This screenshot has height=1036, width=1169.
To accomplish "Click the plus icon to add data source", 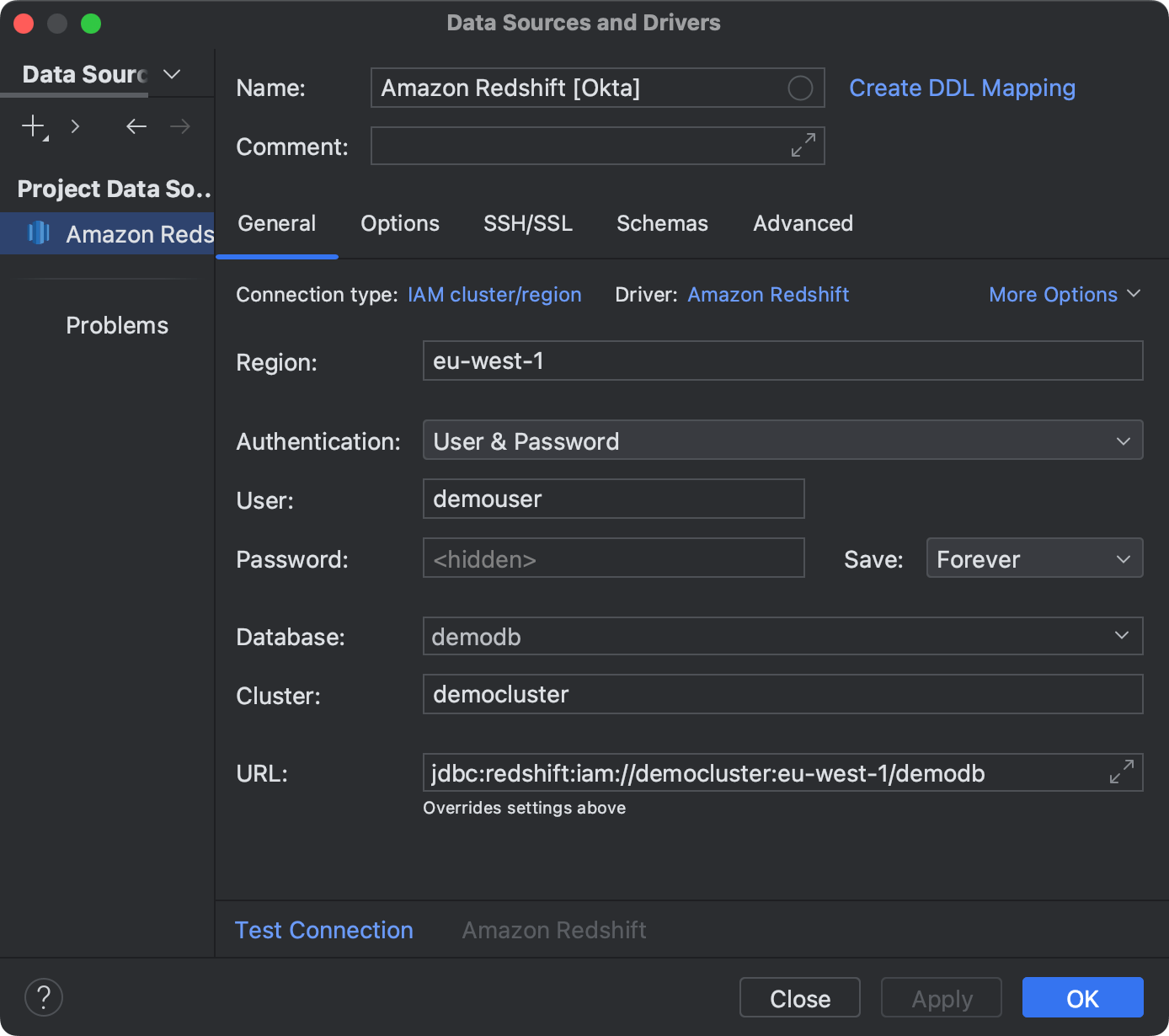I will (33, 126).
